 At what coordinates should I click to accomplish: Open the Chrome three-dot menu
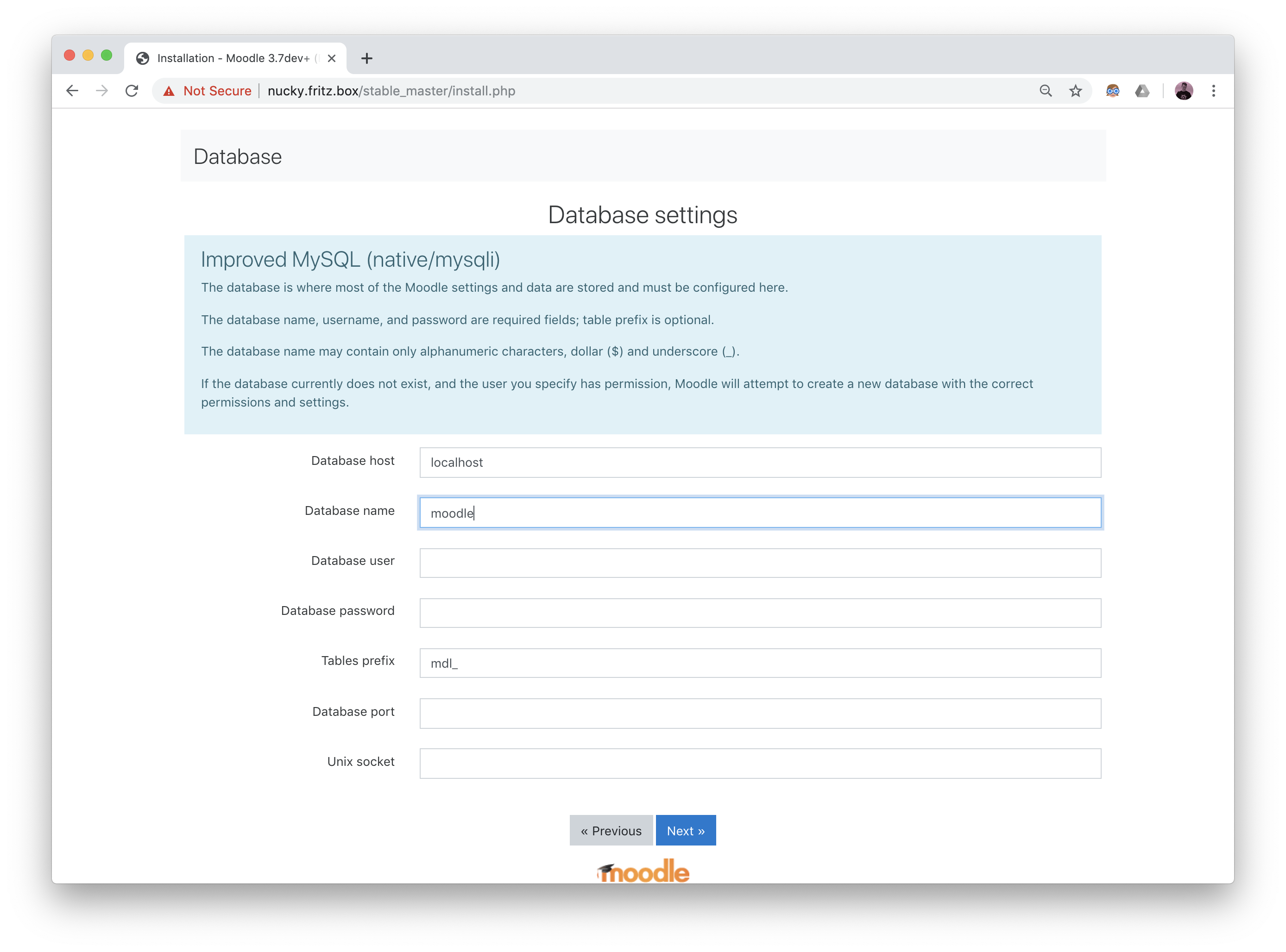tap(1214, 90)
